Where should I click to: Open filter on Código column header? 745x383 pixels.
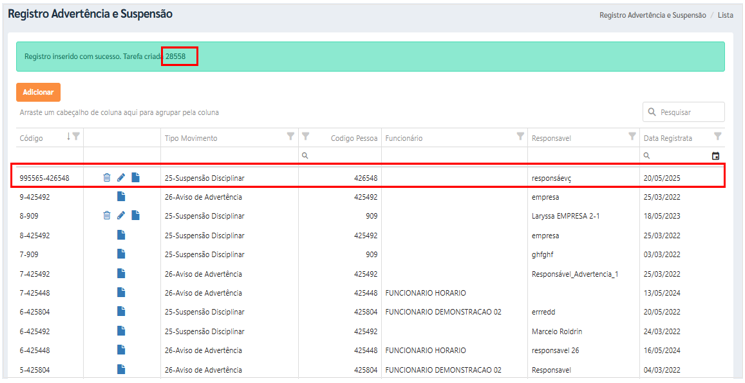(x=76, y=137)
